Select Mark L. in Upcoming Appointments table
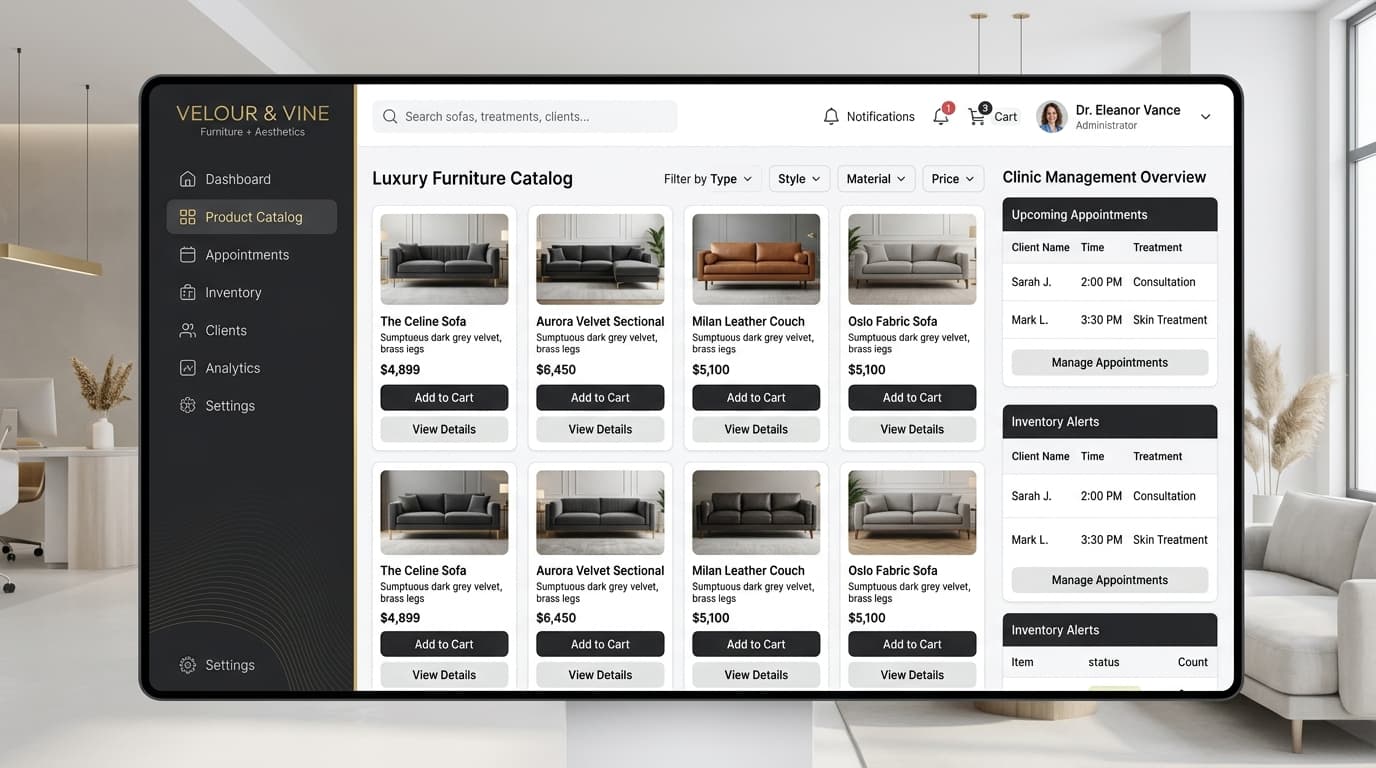Viewport: 1376px width, 768px height. tap(1030, 320)
